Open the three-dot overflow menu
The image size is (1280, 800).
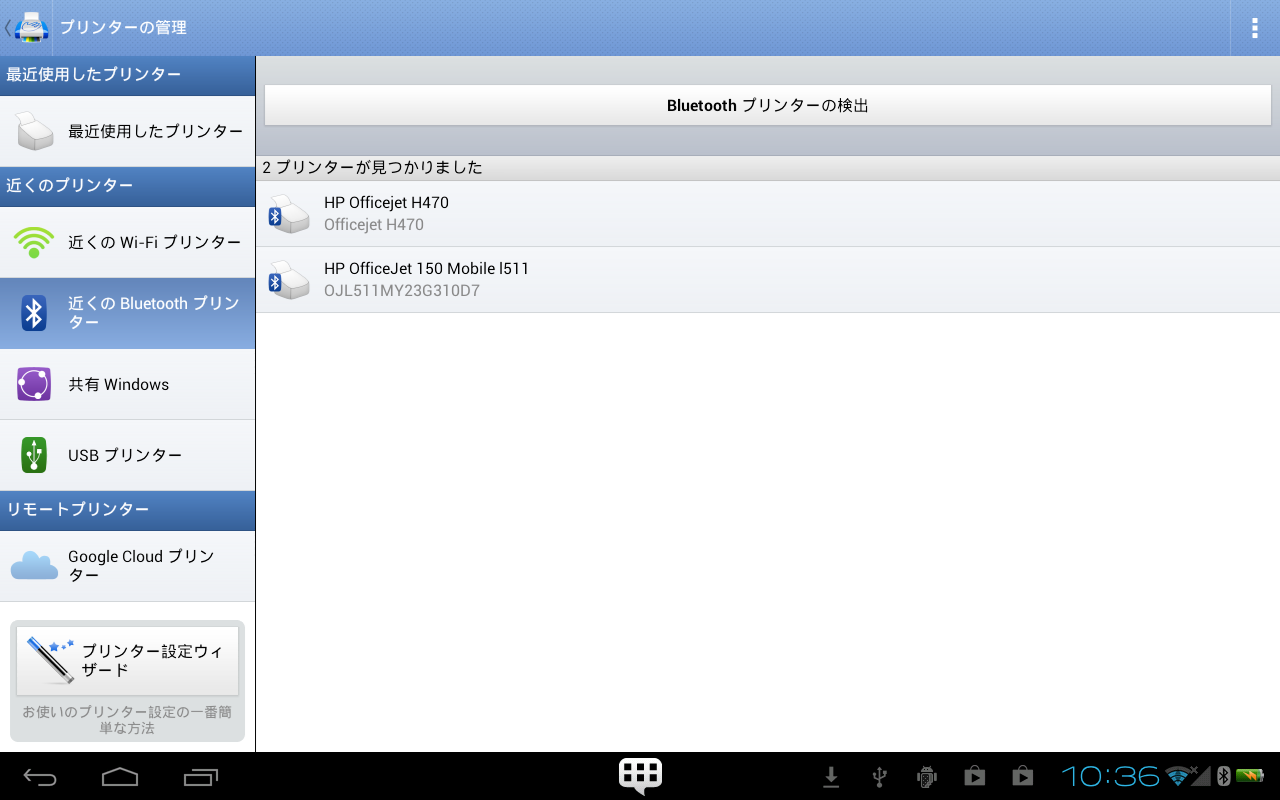pos(1254,28)
